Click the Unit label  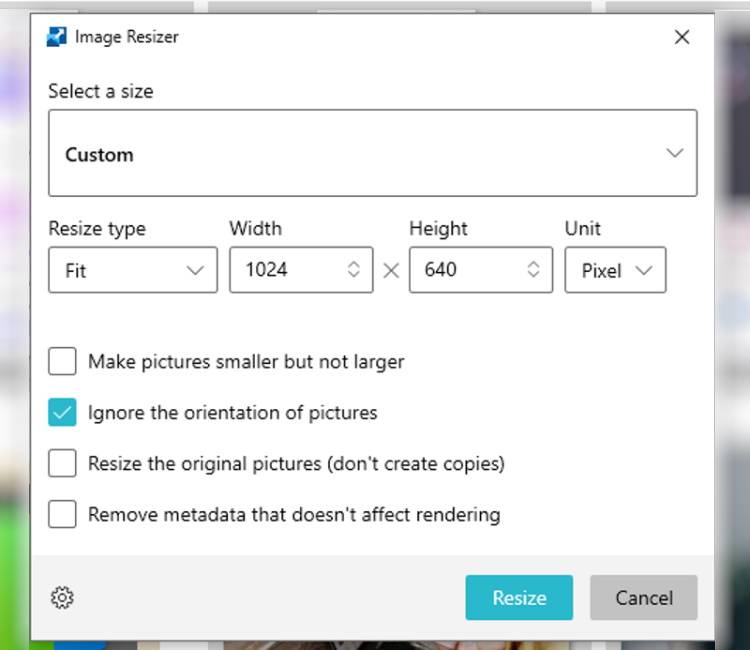[x=583, y=228]
